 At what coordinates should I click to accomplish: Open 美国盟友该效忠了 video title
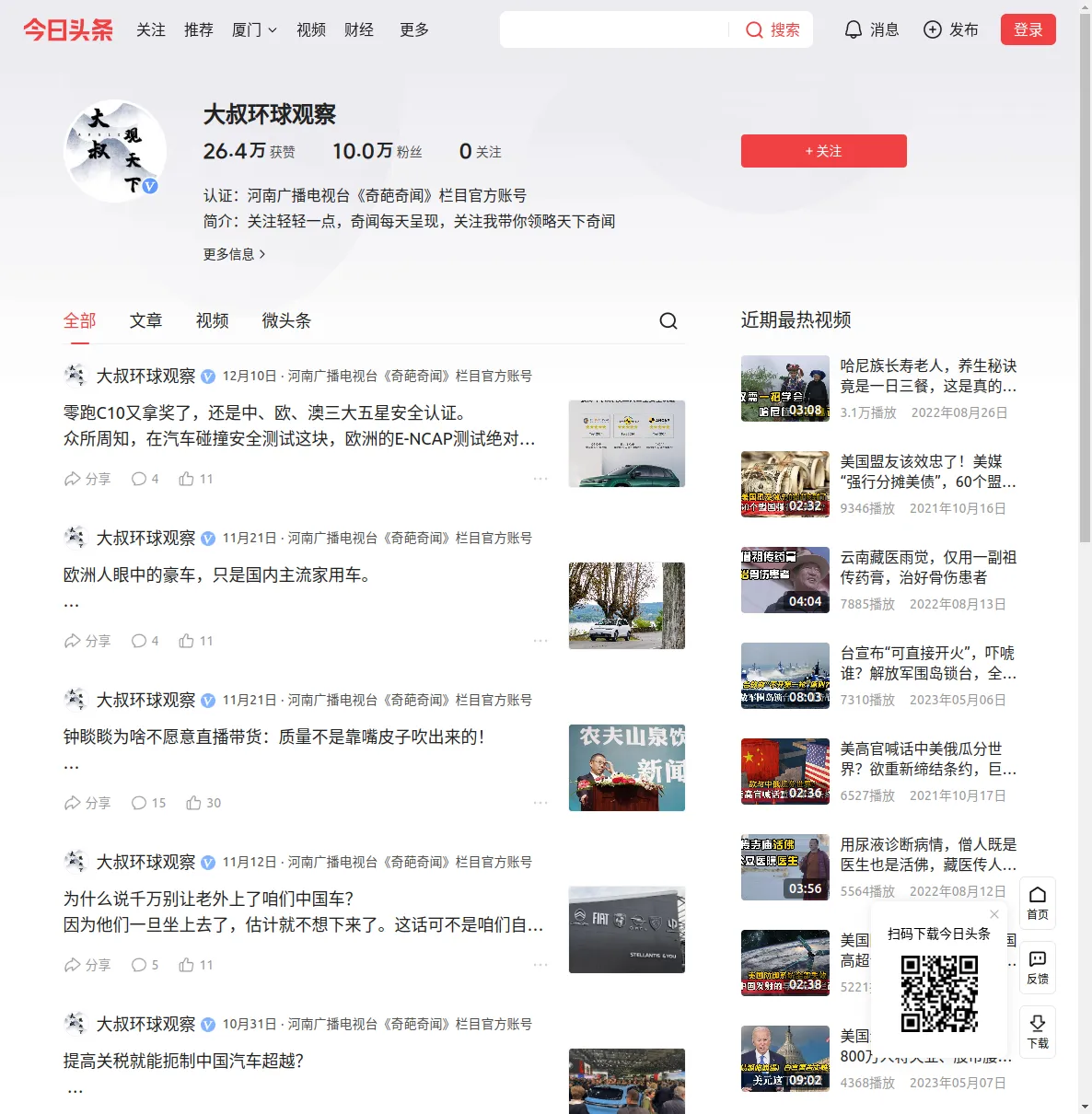[x=928, y=471]
